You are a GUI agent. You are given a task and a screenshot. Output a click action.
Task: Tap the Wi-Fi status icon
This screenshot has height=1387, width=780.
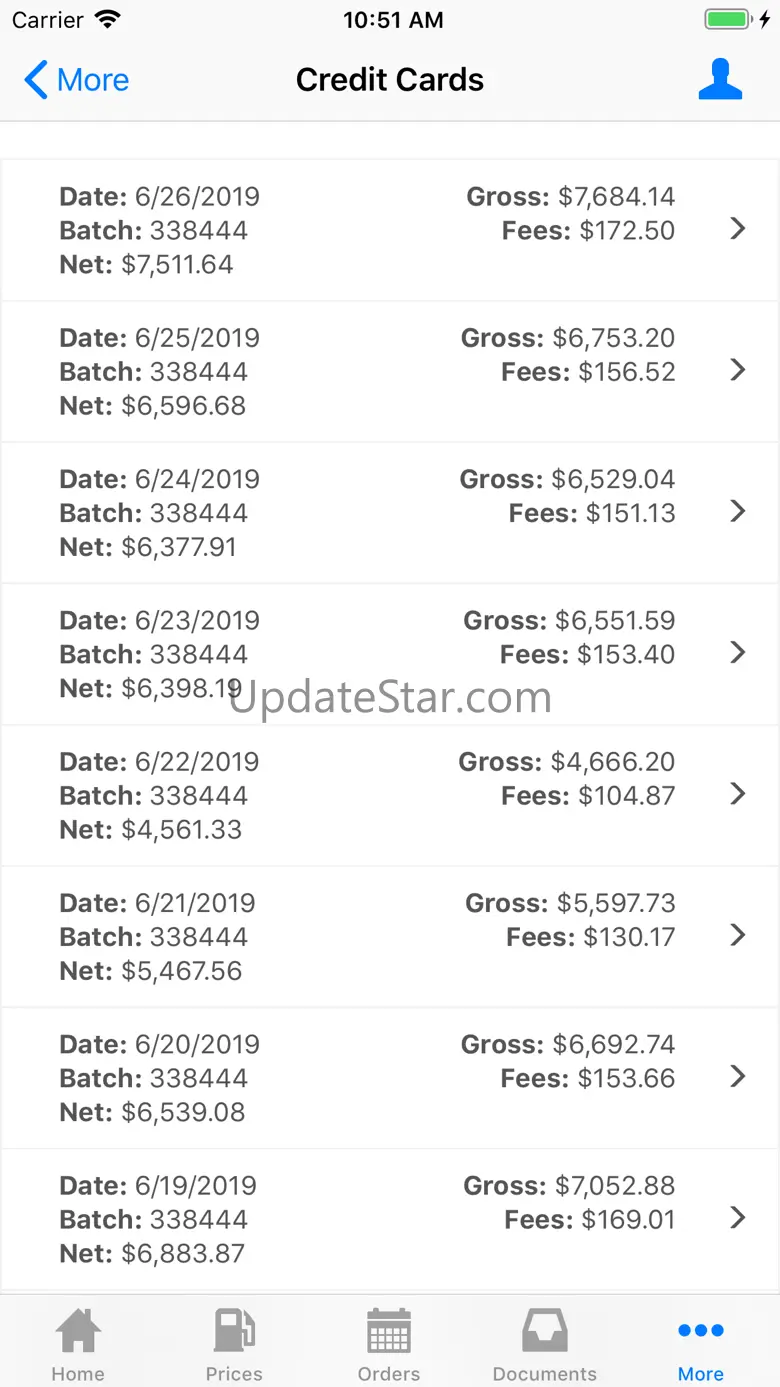107,20
